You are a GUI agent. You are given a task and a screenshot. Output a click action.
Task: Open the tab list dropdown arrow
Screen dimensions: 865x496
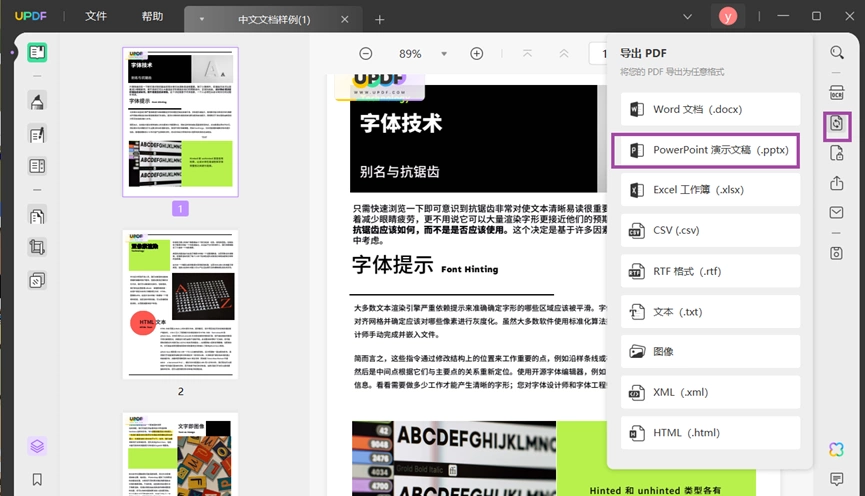coord(687,17)
